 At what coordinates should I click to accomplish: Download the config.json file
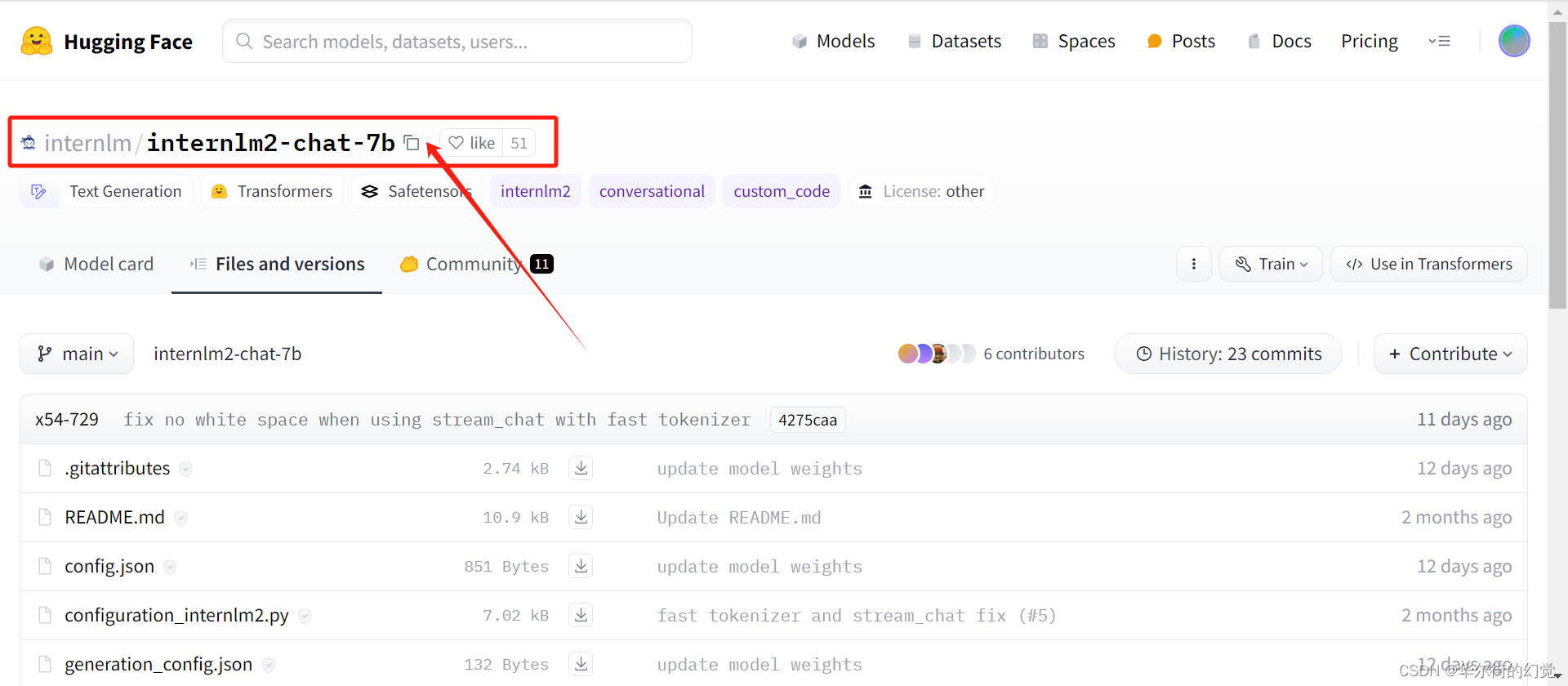click(581, 566)
